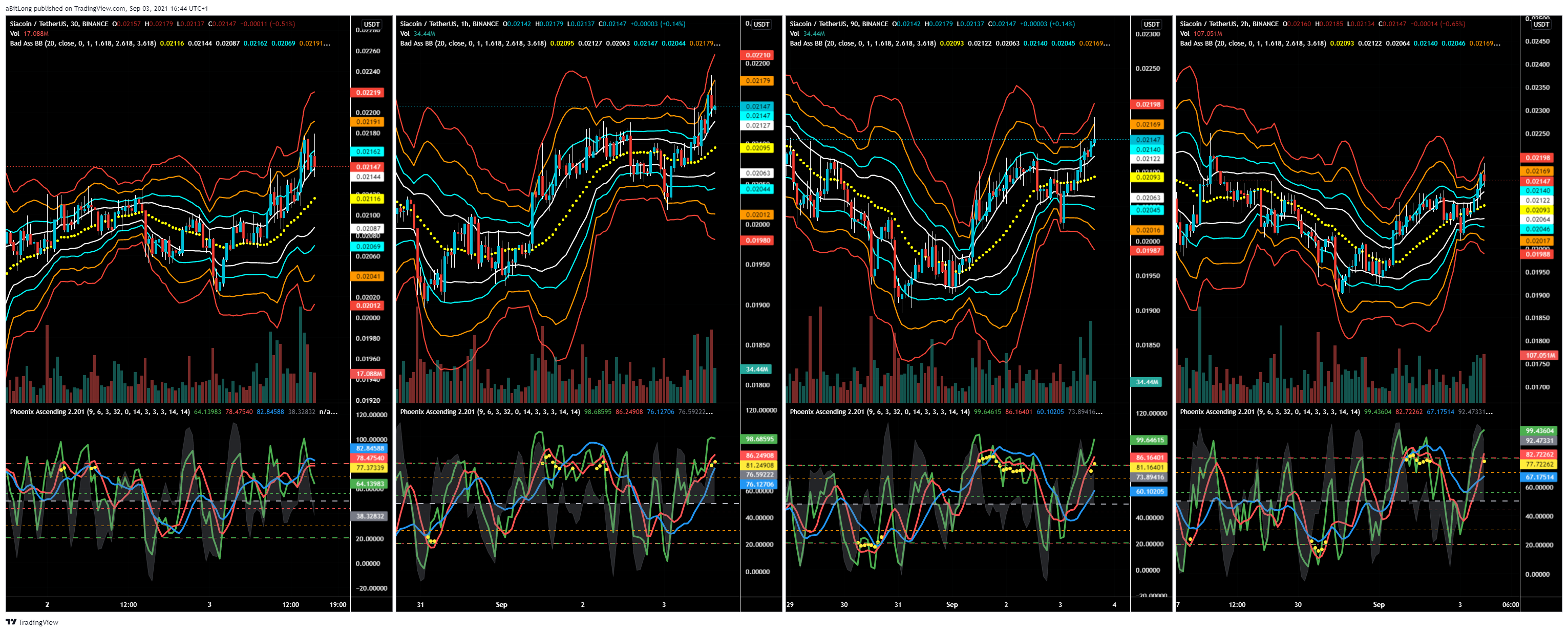Click the green 99.64615 oscillator value label

pyautogui.click(x=1149, y=440)
